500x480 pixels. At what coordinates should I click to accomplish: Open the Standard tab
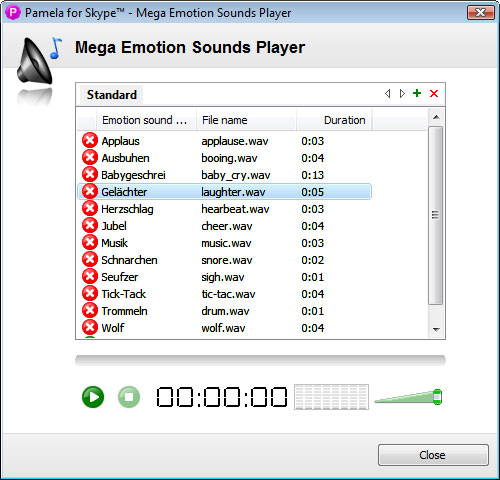tap(111, 95)
